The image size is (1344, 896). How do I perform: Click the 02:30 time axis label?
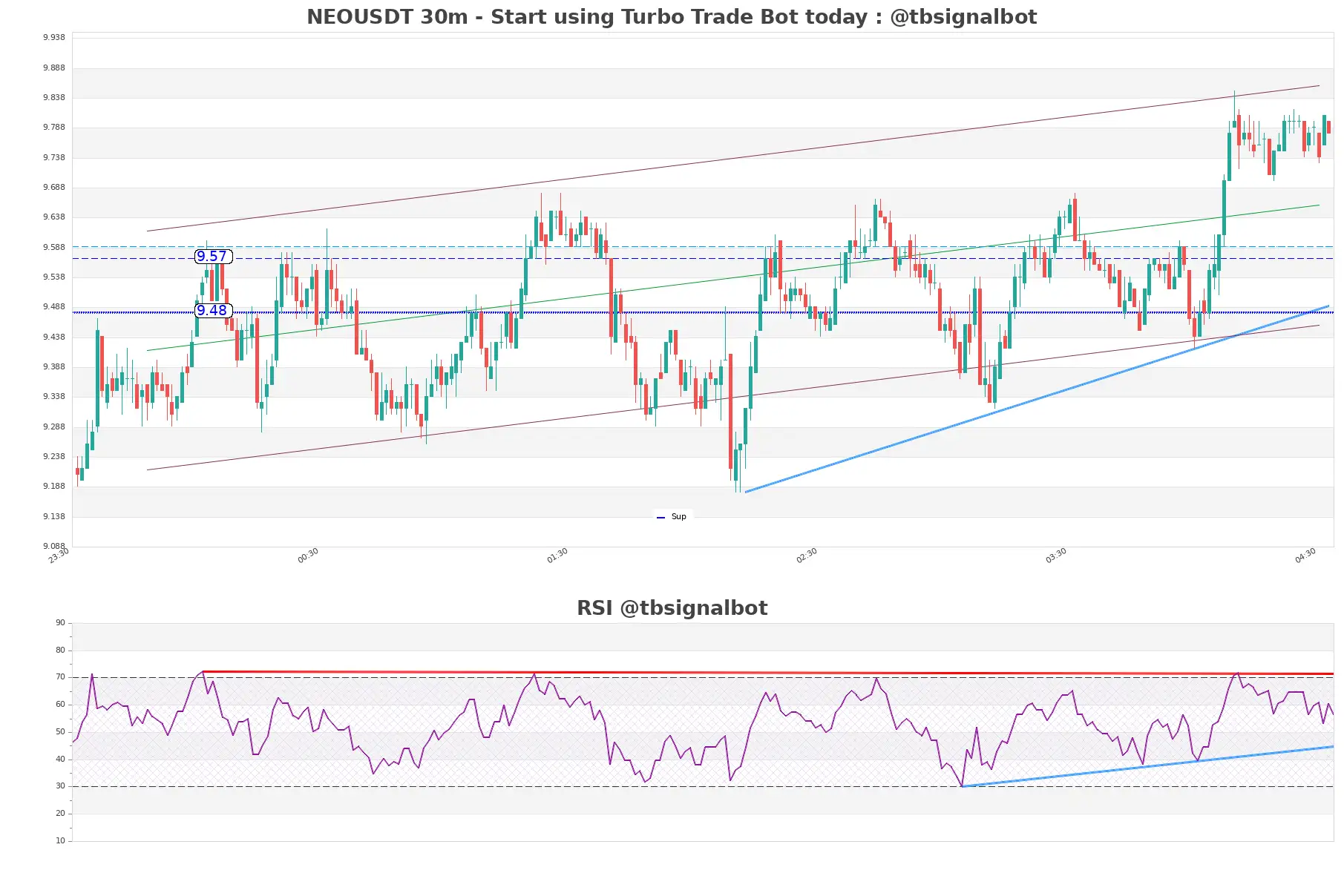(807, 556)
